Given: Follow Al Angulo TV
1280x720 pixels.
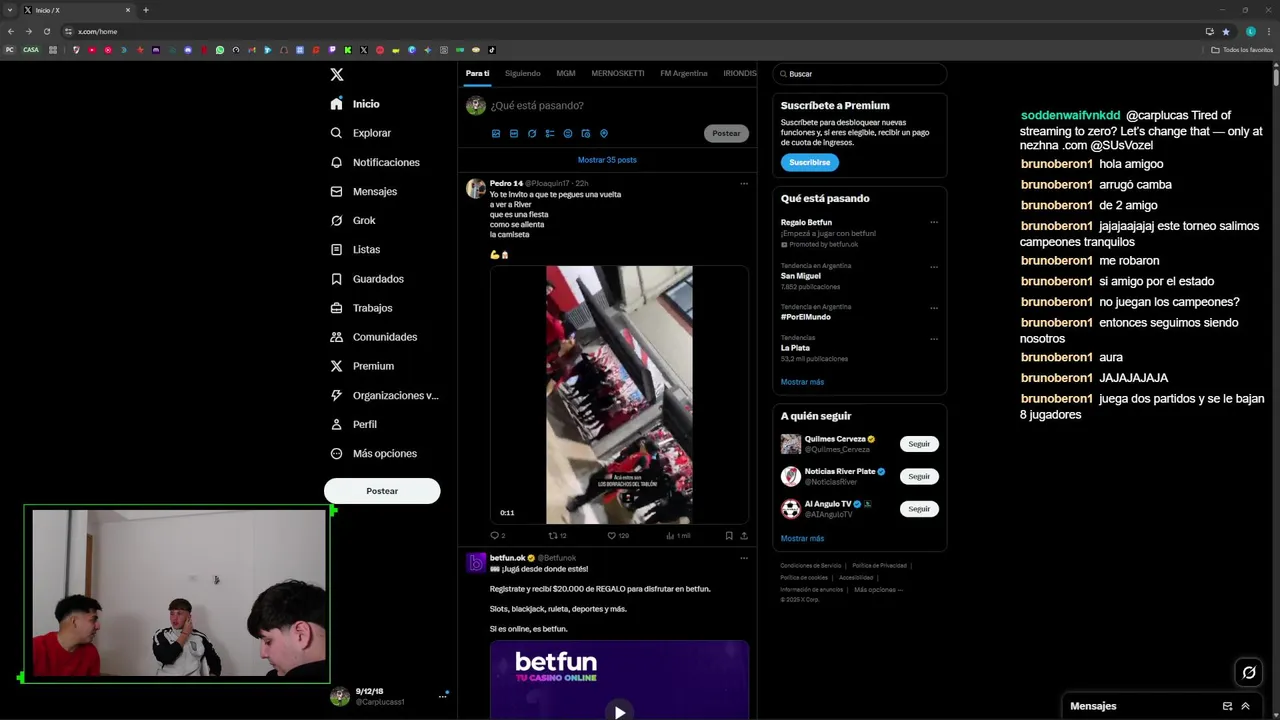Looking at the screenshot, I should coord(919,509).
